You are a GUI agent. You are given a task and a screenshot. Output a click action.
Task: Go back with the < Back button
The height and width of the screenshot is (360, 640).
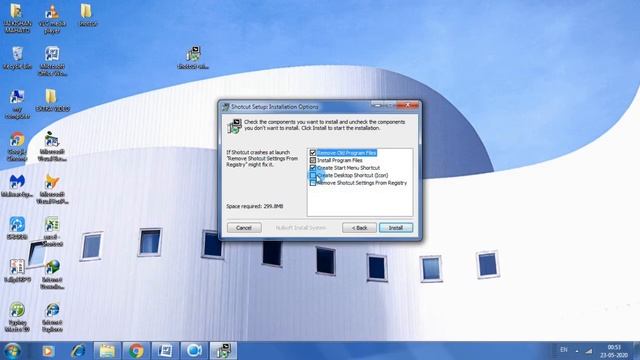coord(359,228)
